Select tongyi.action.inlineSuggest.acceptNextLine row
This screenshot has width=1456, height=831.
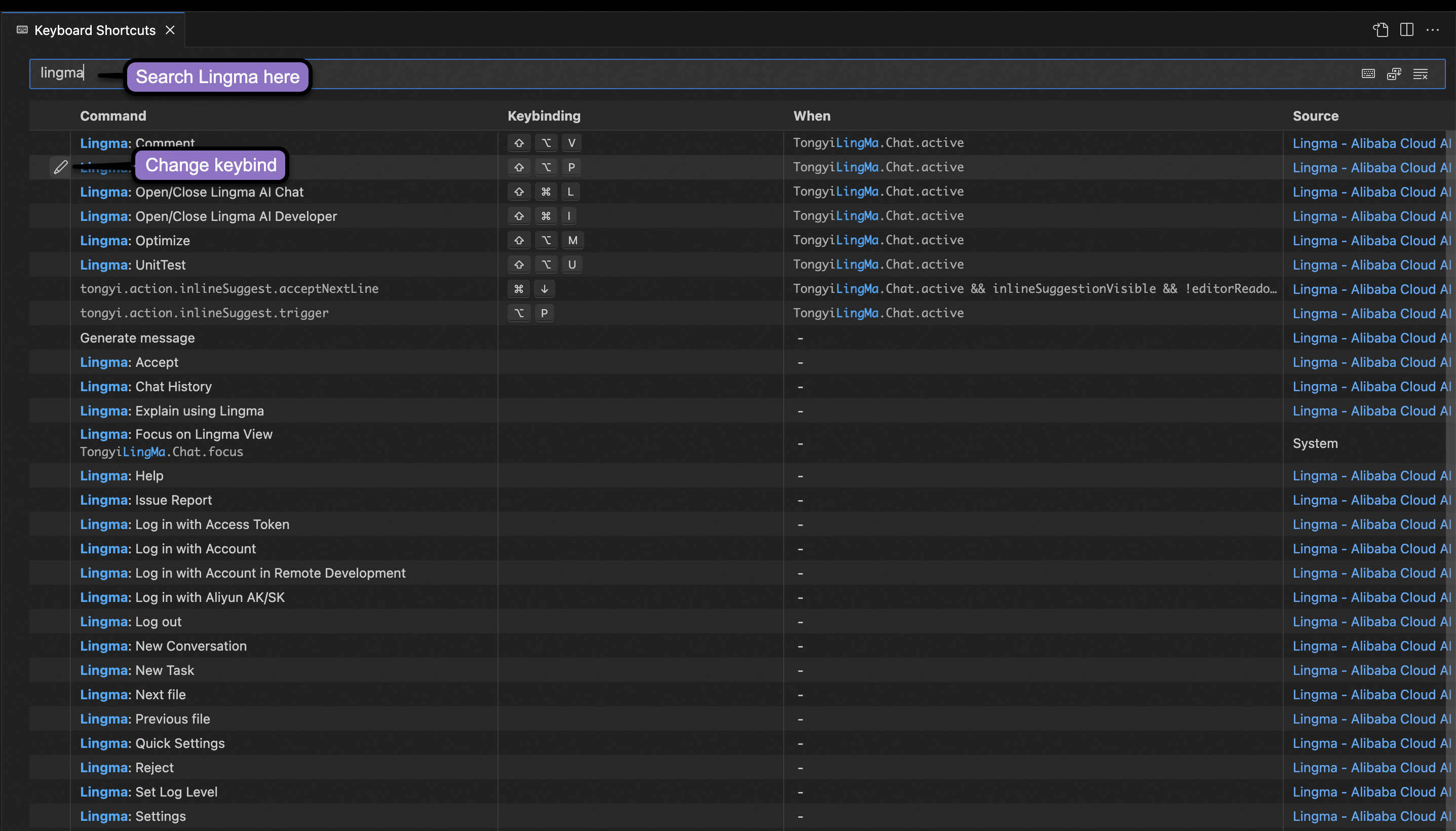coord(737,289)
